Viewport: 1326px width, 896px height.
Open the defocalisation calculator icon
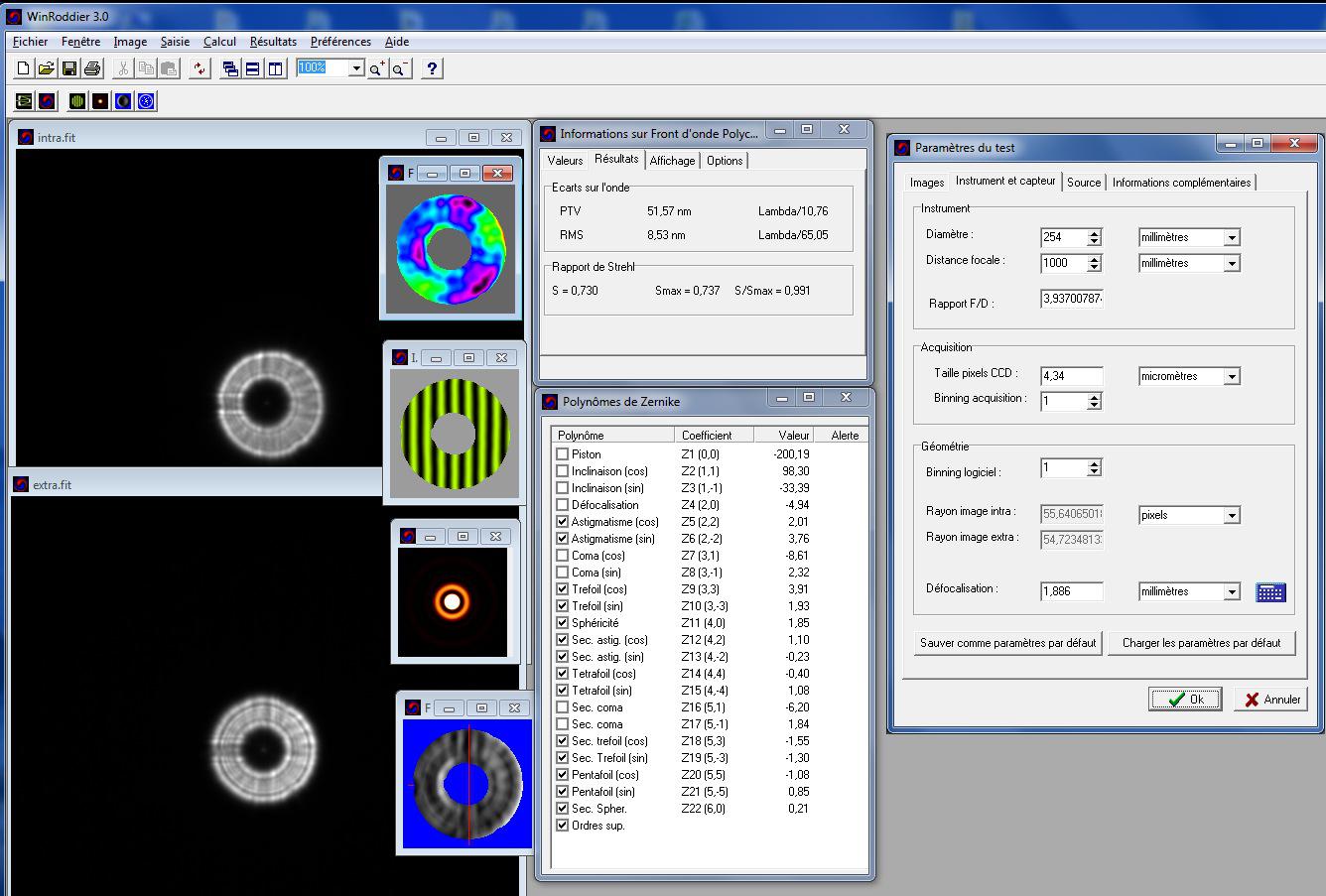pyautogui.click(x=1270, y=592)
